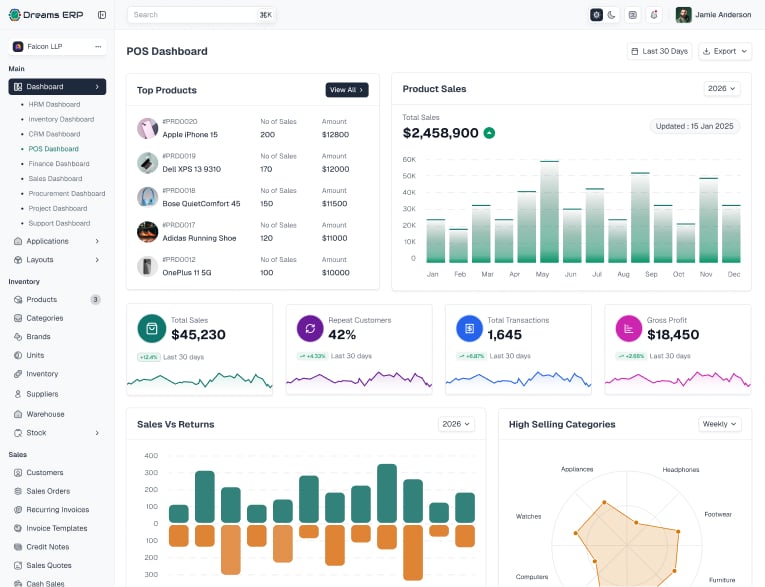Open the Weekly dropdown in High Selling Categories
Viewport: 765px width, 587px height.
click(x=720, y=424)
